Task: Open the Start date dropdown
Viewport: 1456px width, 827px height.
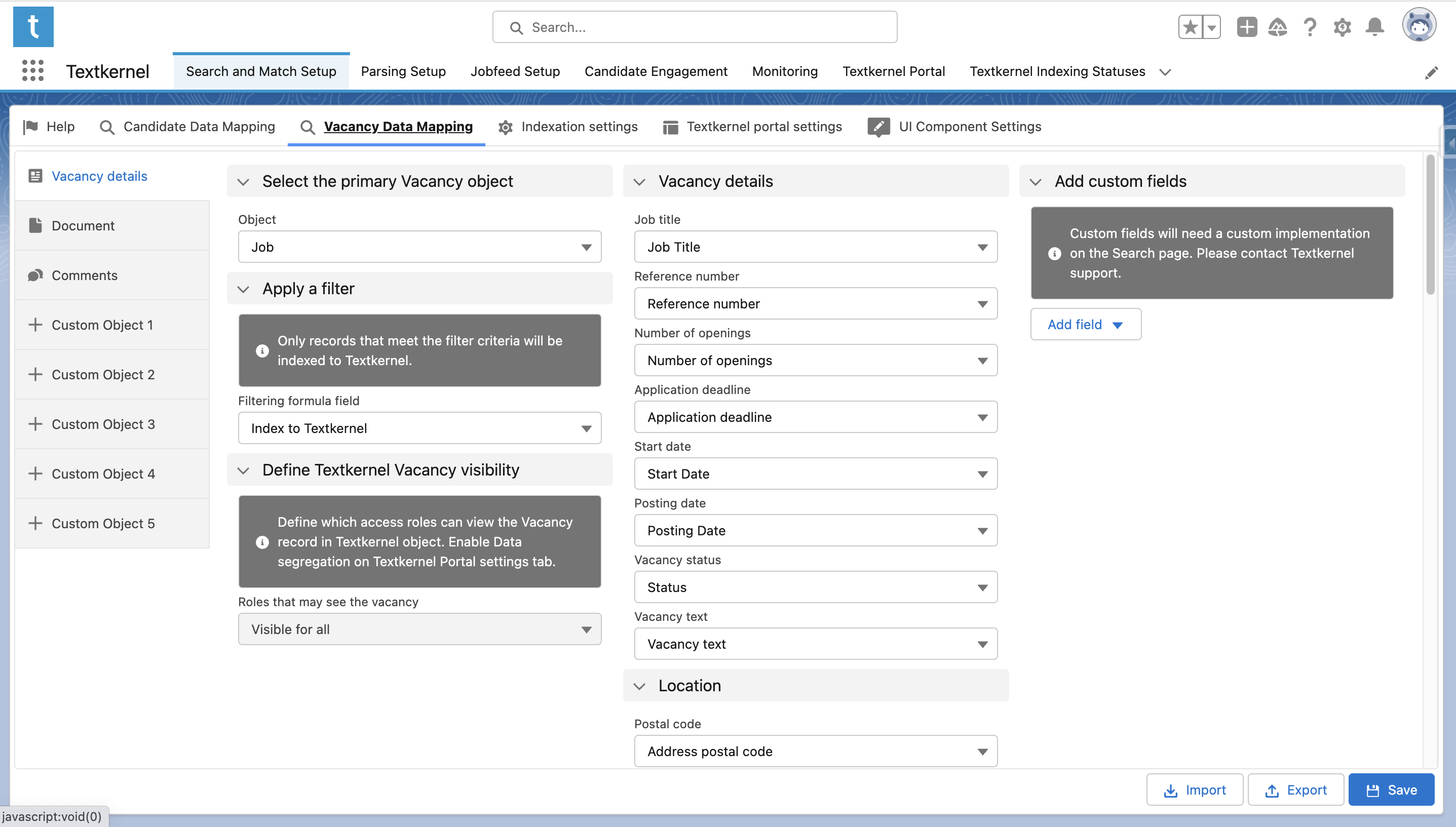Action: click(x=816, y=474)
